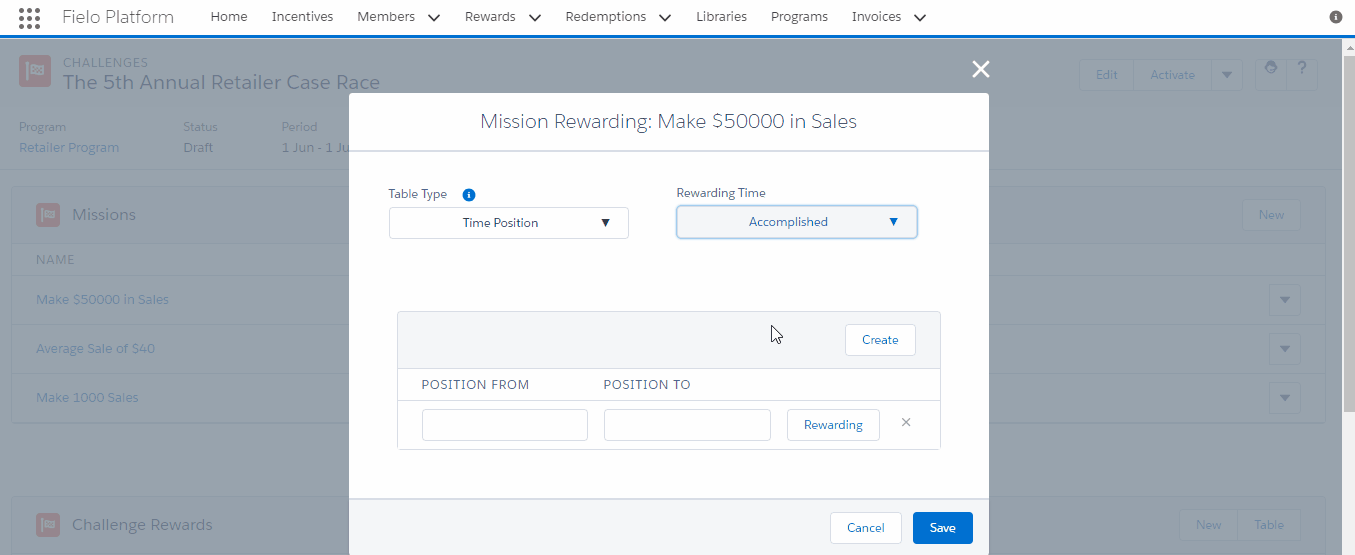
Task: Go to the Incentives tab
Action: (x=303, y=17)
